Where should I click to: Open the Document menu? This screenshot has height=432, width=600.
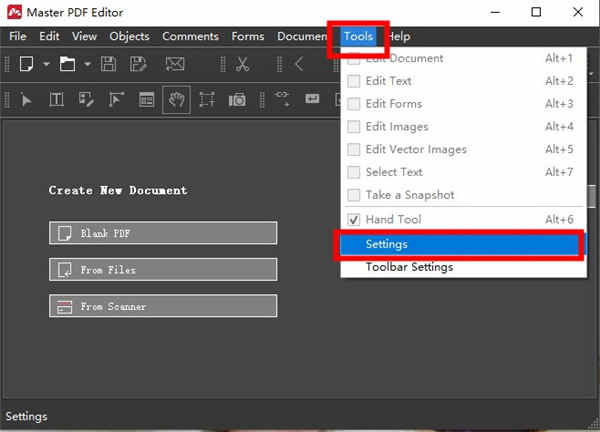pos(302,36)
